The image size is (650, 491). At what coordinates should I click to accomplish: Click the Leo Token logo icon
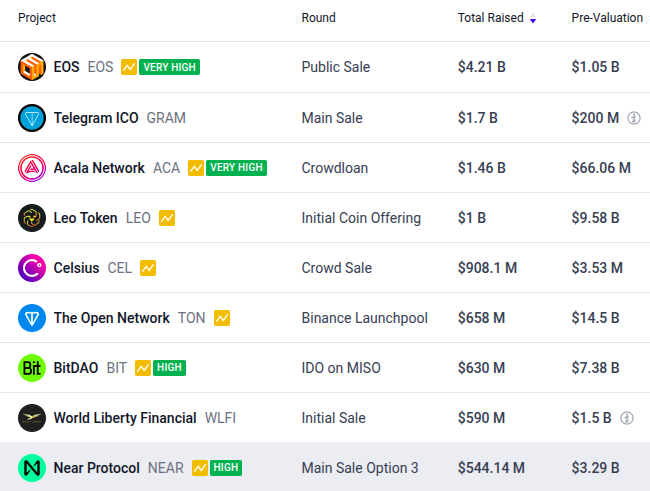click(32, 218)
